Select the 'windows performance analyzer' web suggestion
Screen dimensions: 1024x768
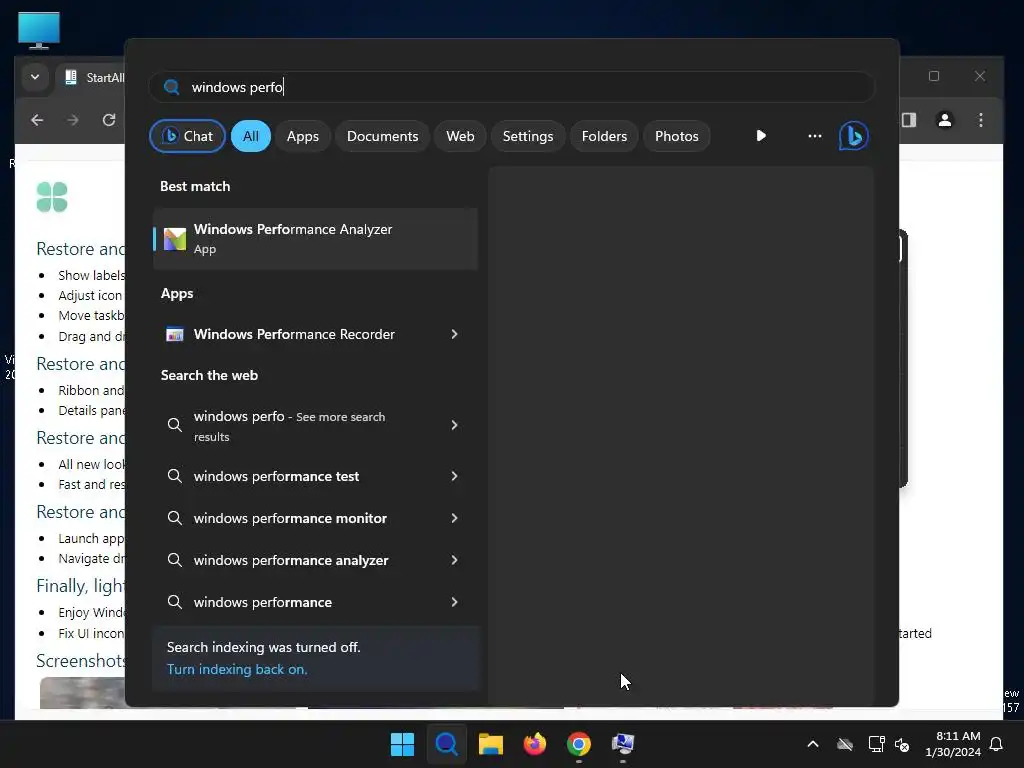point(315,560)
